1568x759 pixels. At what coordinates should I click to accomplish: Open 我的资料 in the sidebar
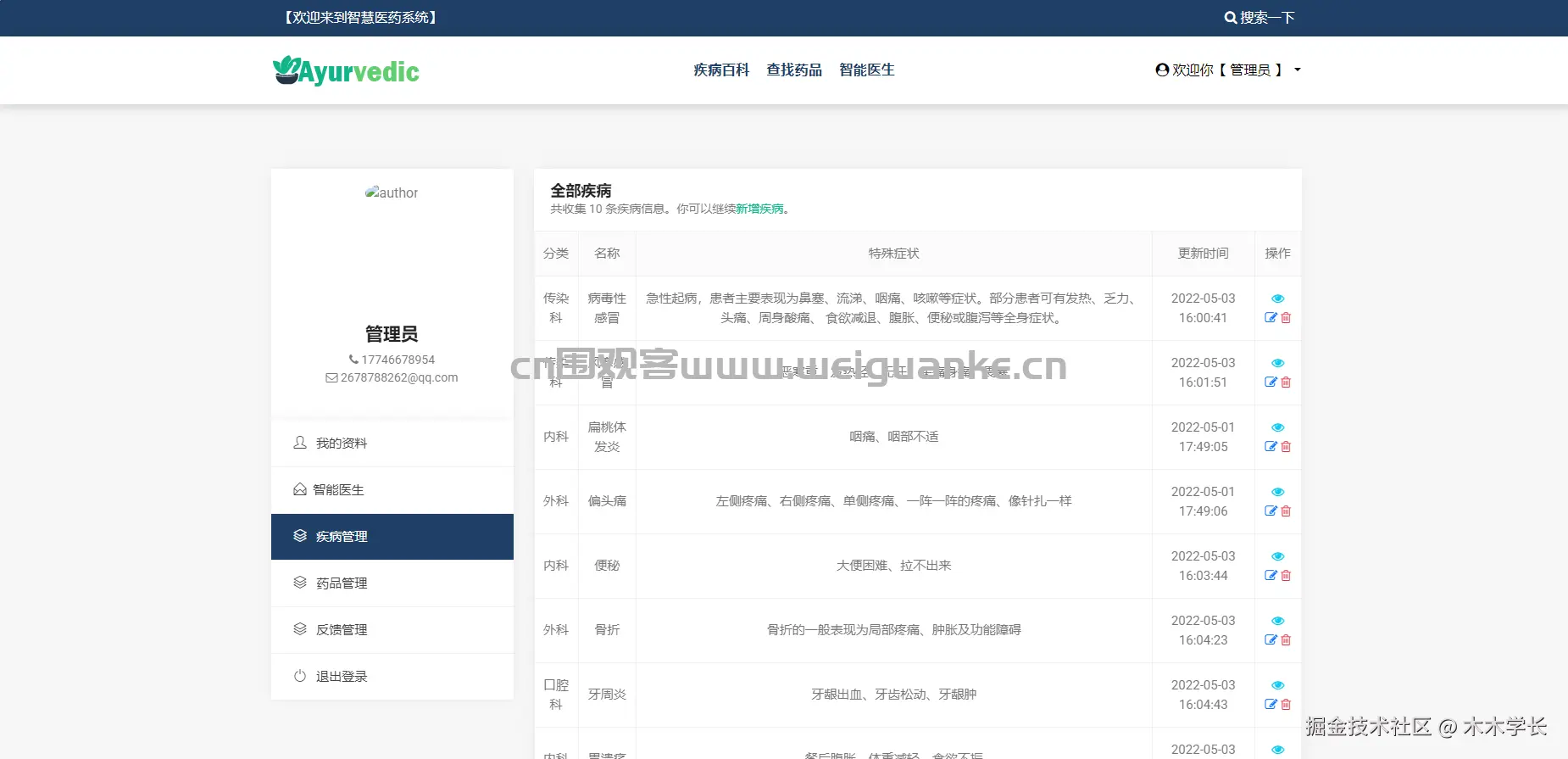click(392, 443)
